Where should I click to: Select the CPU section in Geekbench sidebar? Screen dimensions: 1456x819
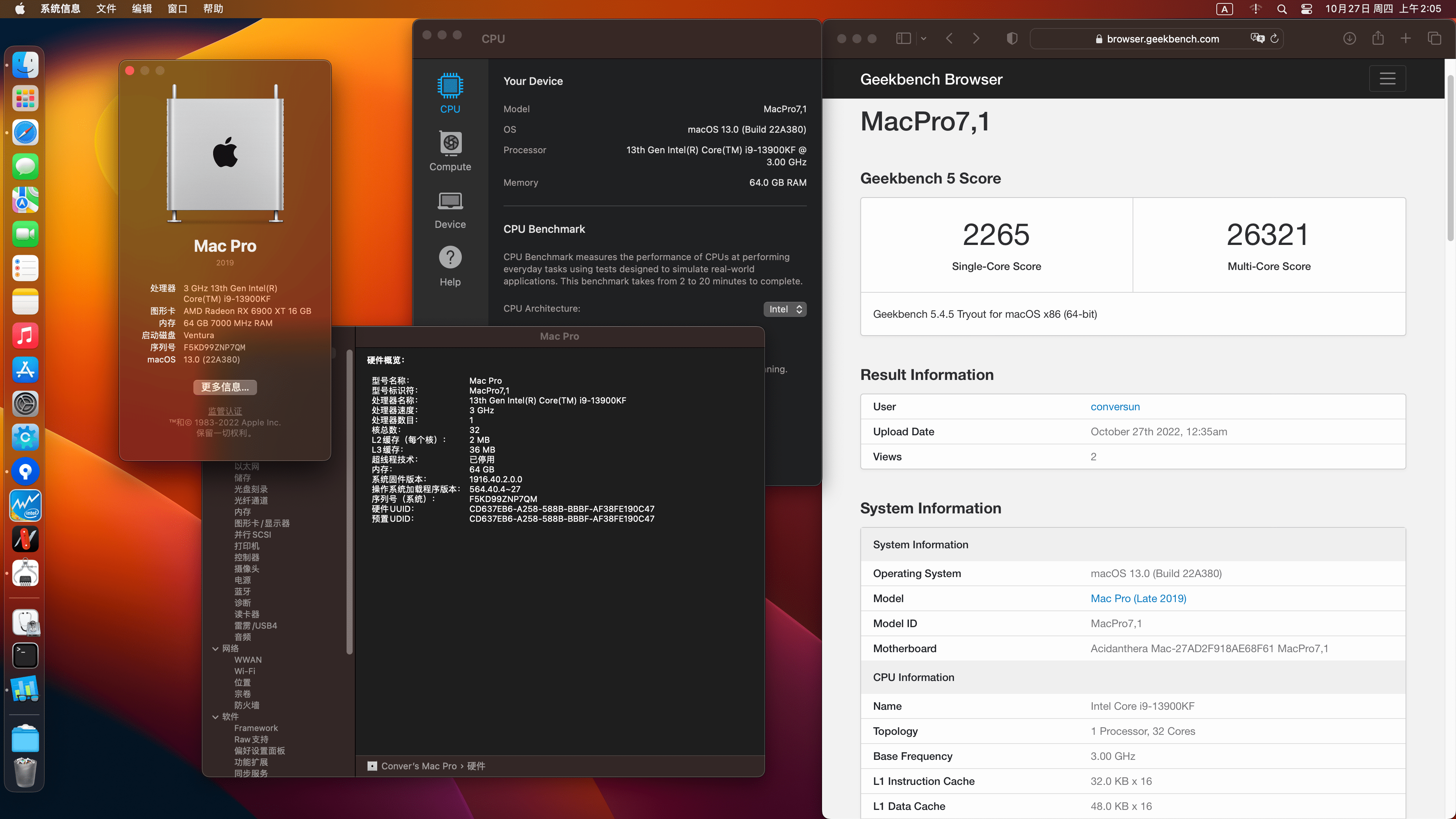click(x=450, y=94)
